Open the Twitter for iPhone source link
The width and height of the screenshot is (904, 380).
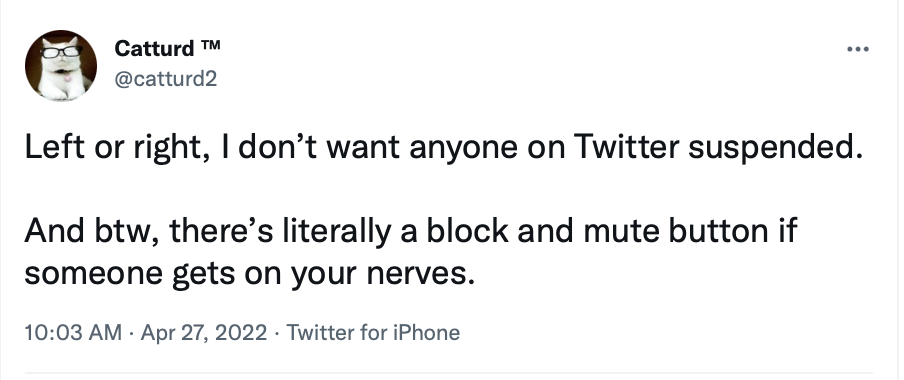[373, 333]
